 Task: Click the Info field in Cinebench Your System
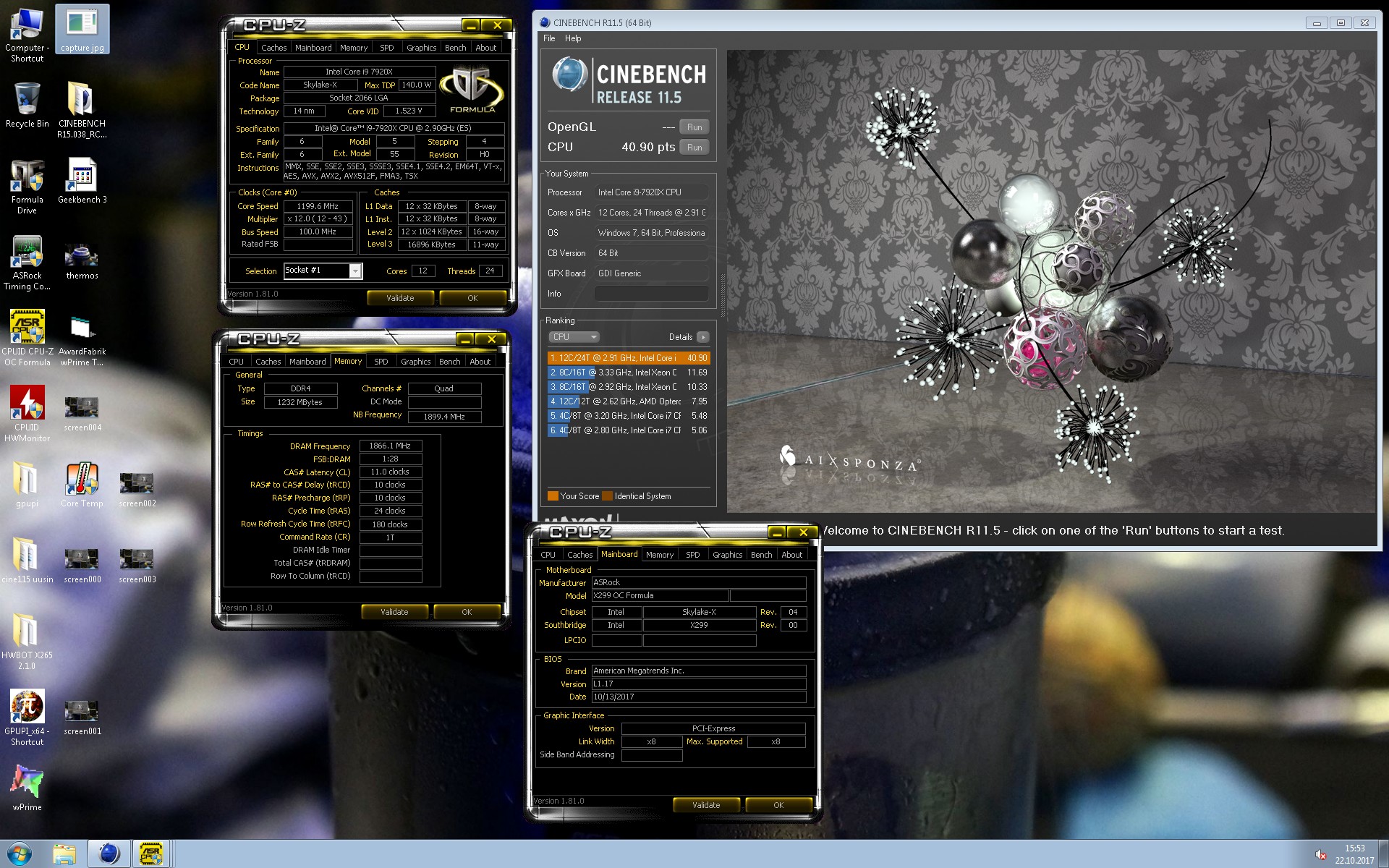point(651,294)
